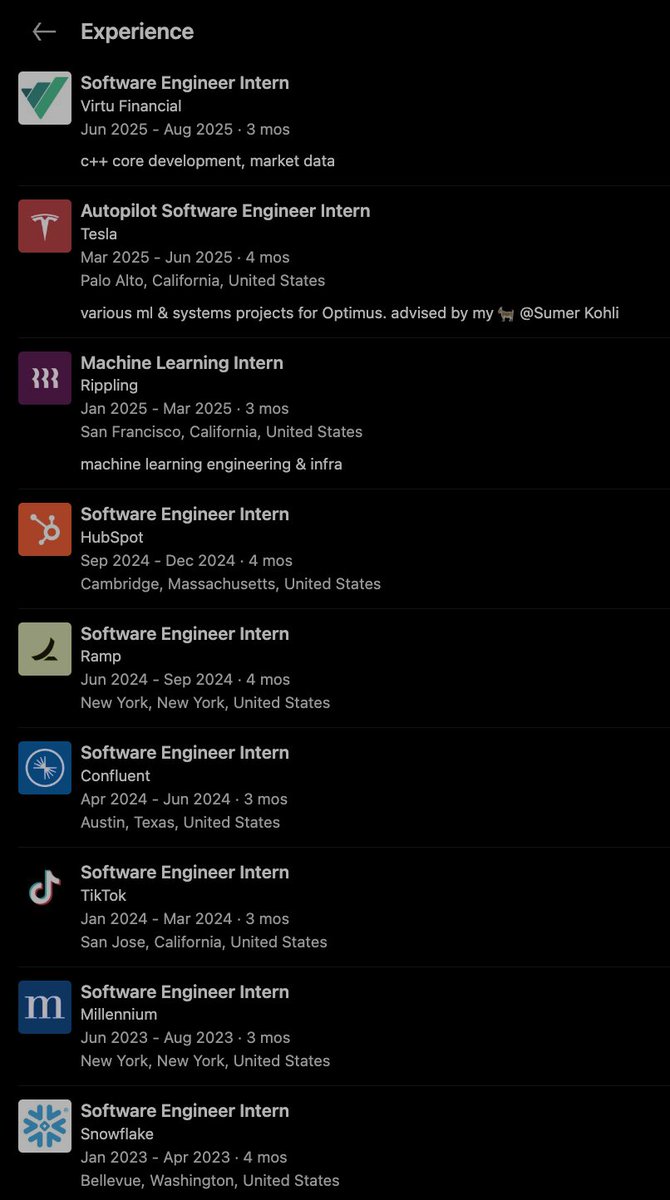Select the Ramp company name text
Image resolution: width=670 pixels, height=1200 pixels.
101,656
